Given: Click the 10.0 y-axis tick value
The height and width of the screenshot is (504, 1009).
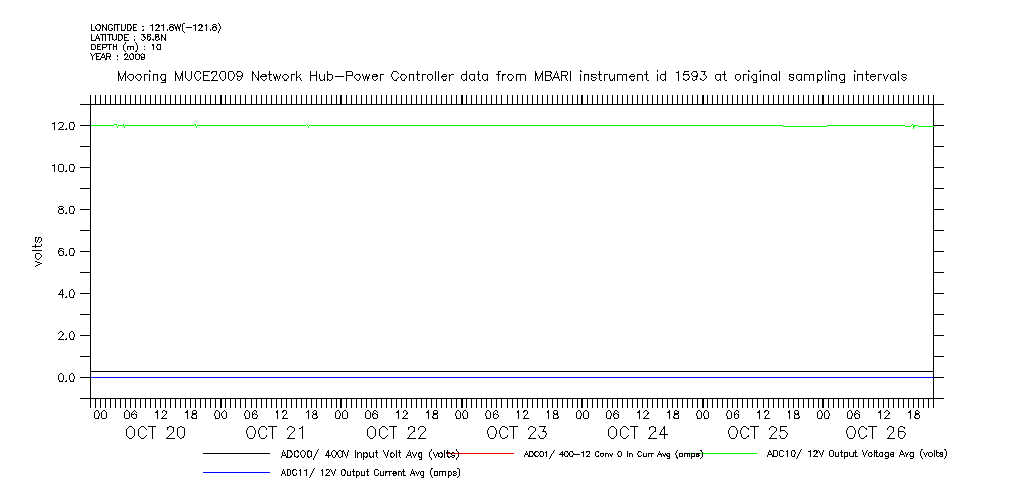Looking at the screenshot, I should point(66,168).
